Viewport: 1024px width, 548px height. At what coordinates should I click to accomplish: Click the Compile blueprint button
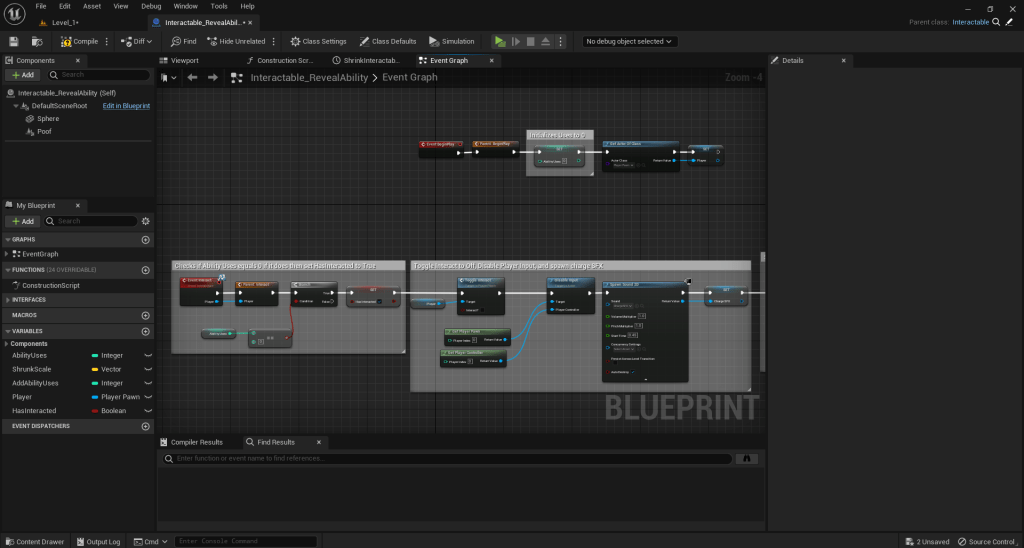tap(79, 41)
